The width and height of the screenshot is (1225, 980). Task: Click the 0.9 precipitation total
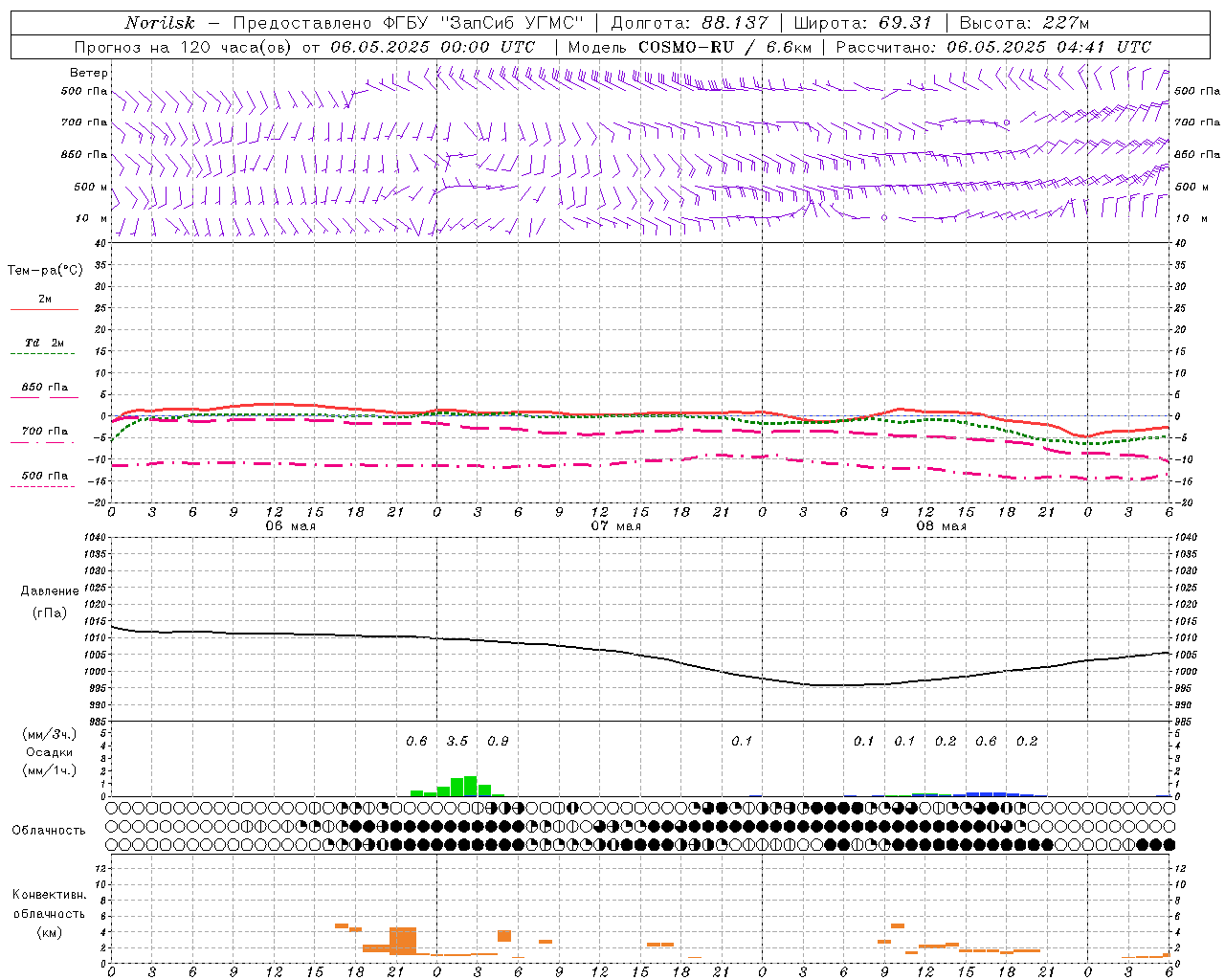(x=498, y=742)
